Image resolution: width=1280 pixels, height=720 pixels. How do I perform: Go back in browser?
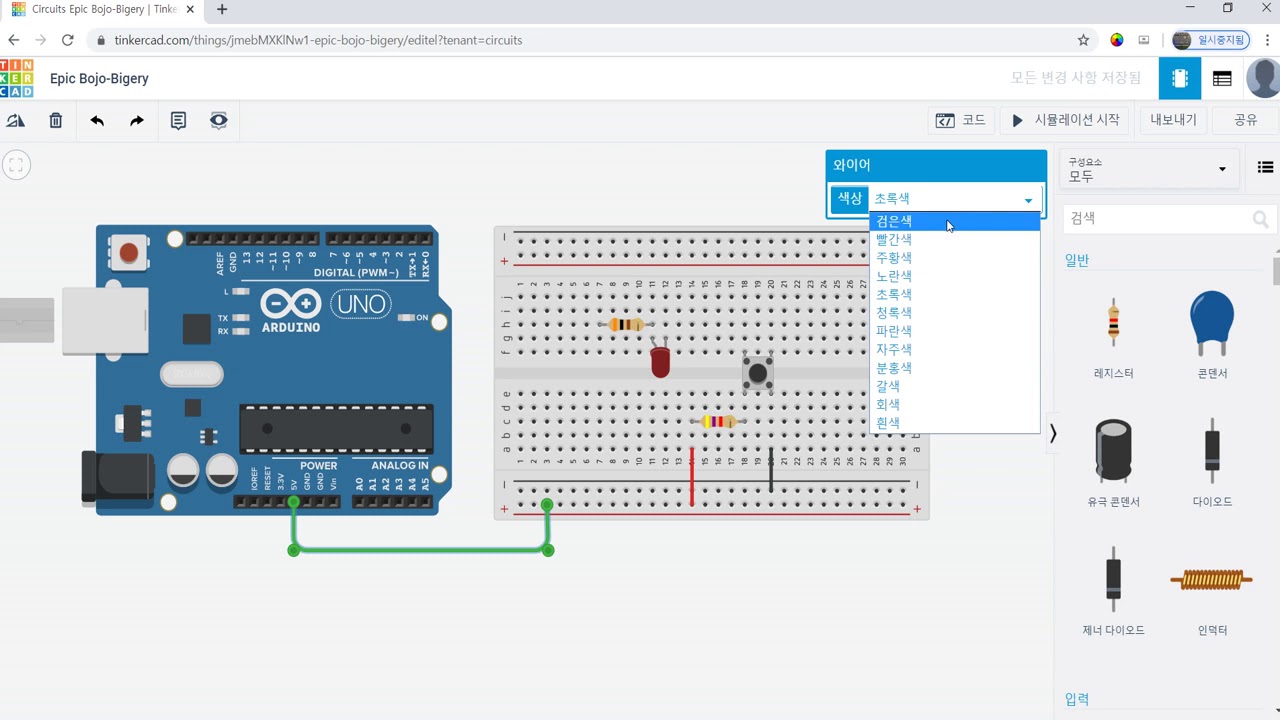(14, 40)
